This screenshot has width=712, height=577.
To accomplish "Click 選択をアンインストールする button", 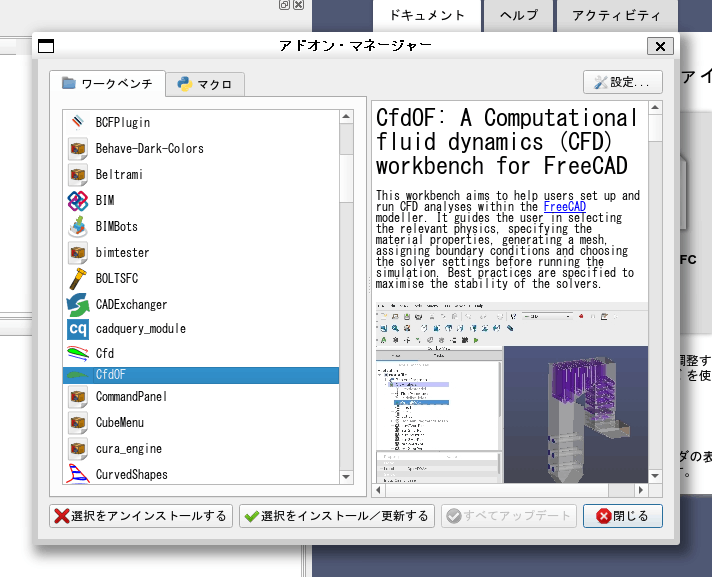I will [141, 516].
